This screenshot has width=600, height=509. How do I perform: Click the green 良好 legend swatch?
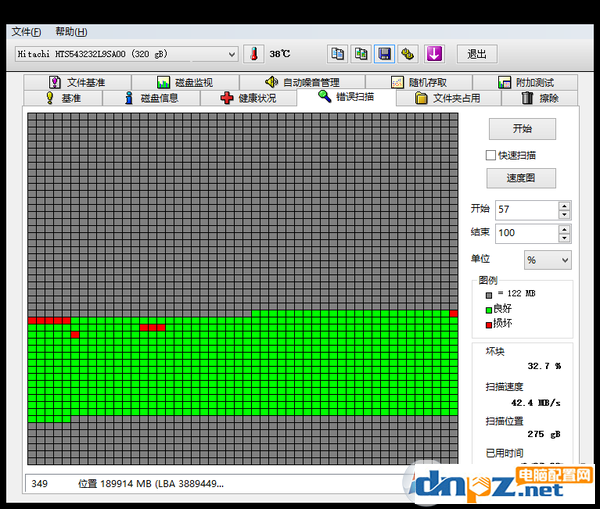pyautogui.click(x=489, y=310)
